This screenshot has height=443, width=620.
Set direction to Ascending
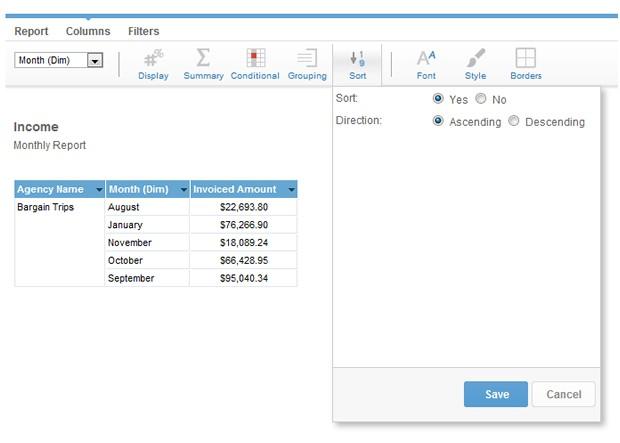click(438, 122)
